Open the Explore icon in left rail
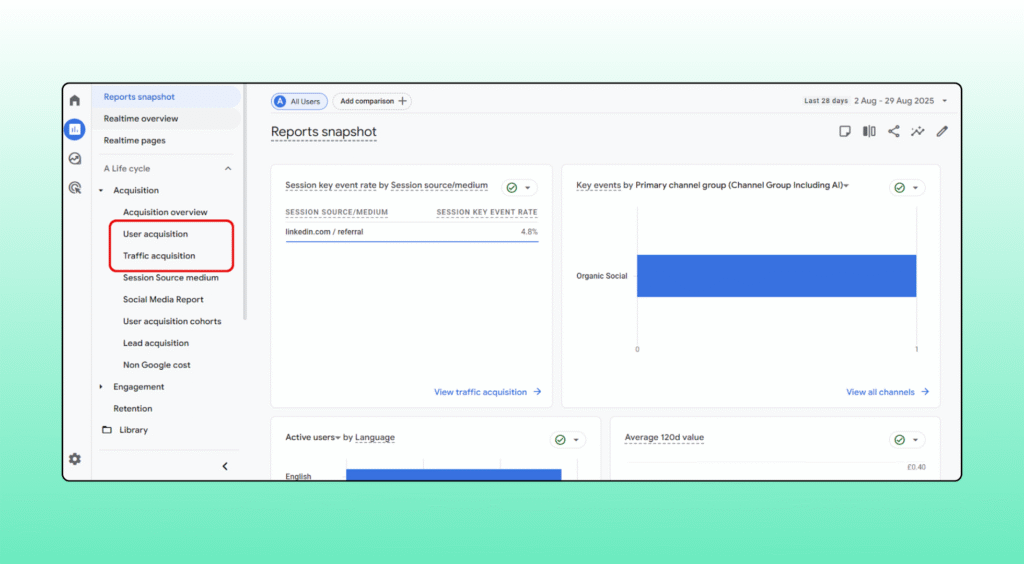This screenshot has height=564, width=1024. point(74,158)
